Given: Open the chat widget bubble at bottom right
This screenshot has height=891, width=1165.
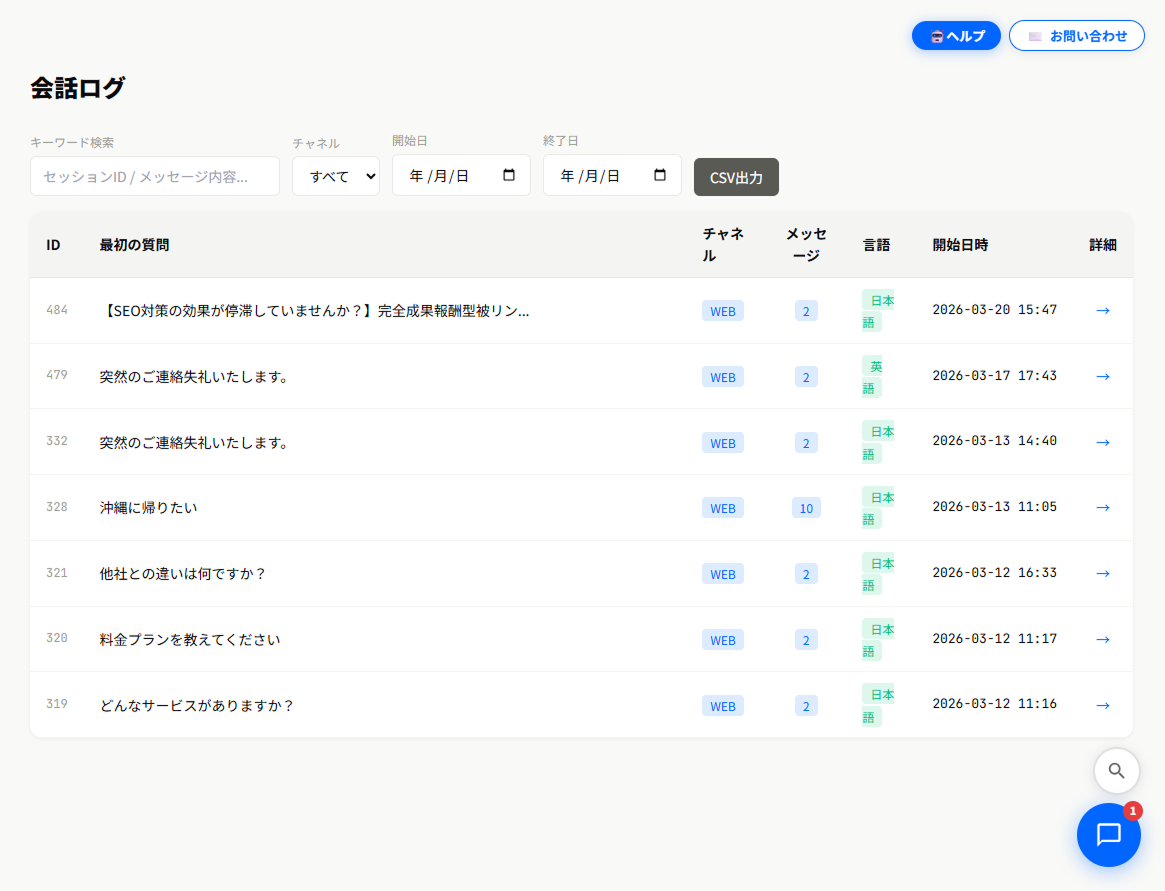Looking at the screenshot, I should point(1109,835).
